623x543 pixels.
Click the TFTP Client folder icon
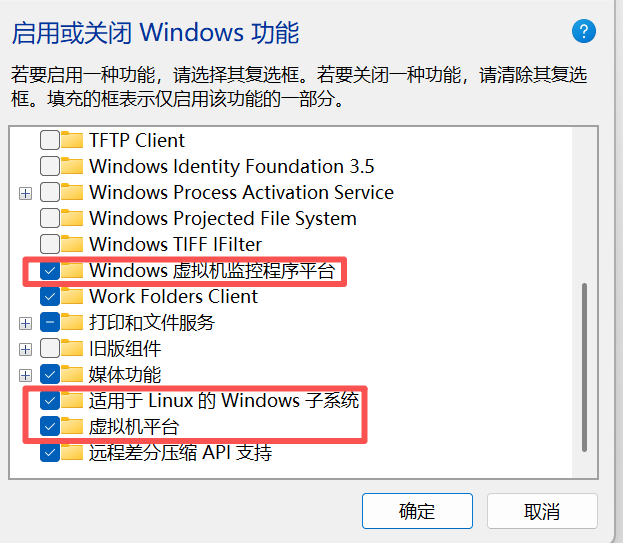[72, 140]
